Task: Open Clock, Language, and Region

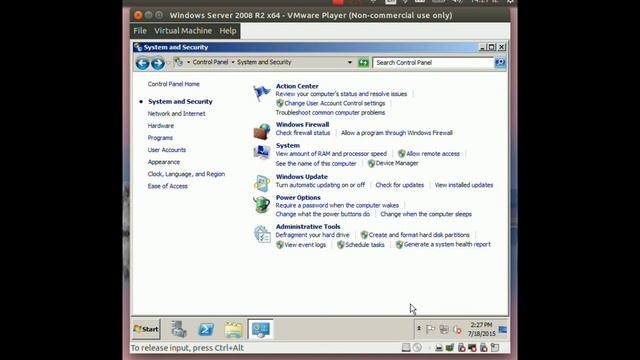Action: pos(186,174)
